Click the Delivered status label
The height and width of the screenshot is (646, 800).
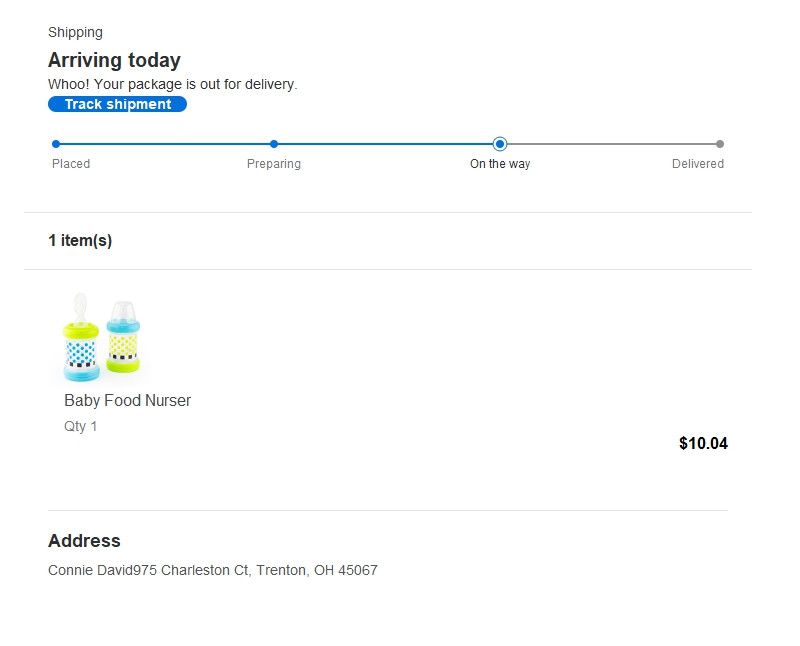698,164
